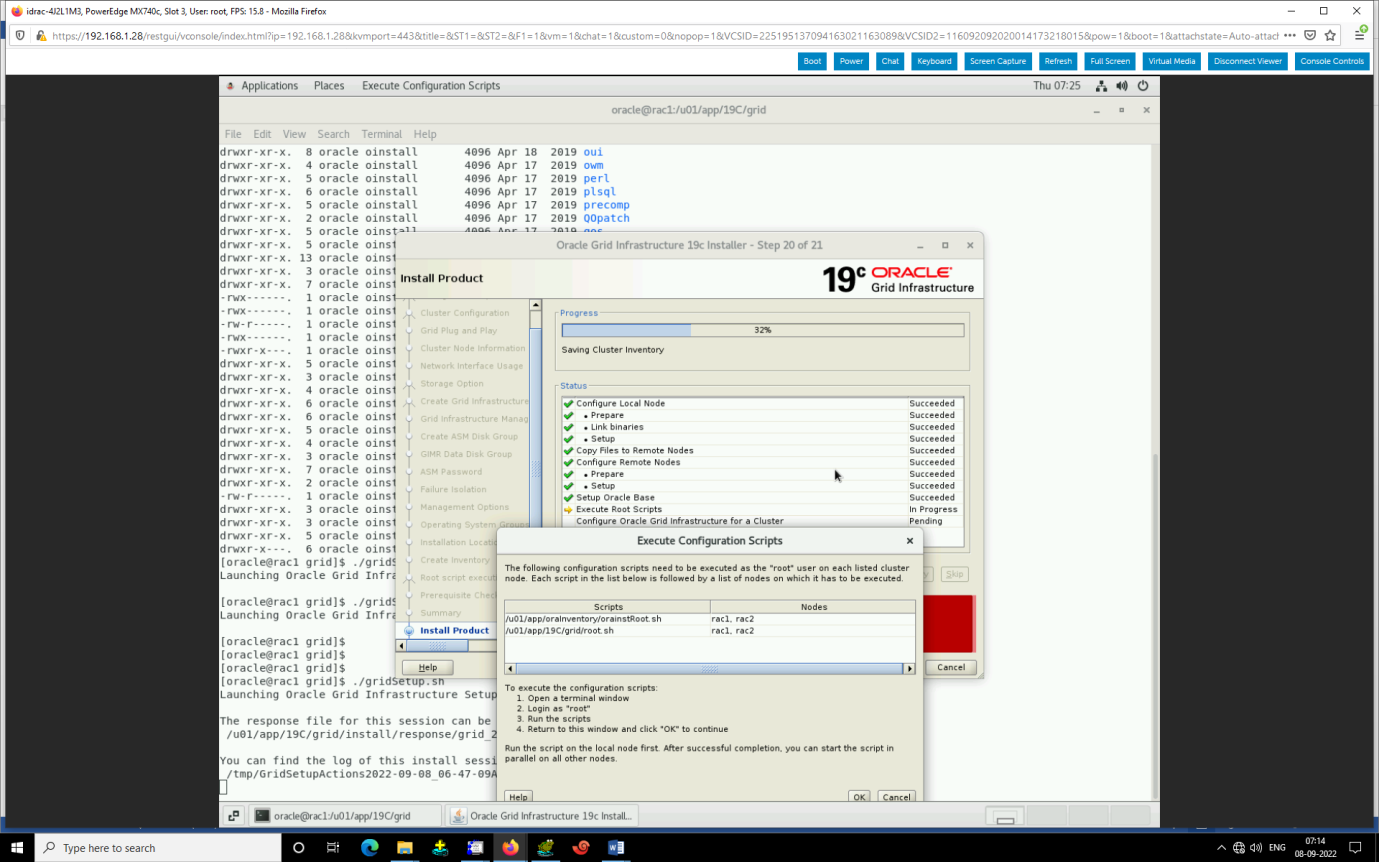Open the GNOME Places menu

point(329,86)
